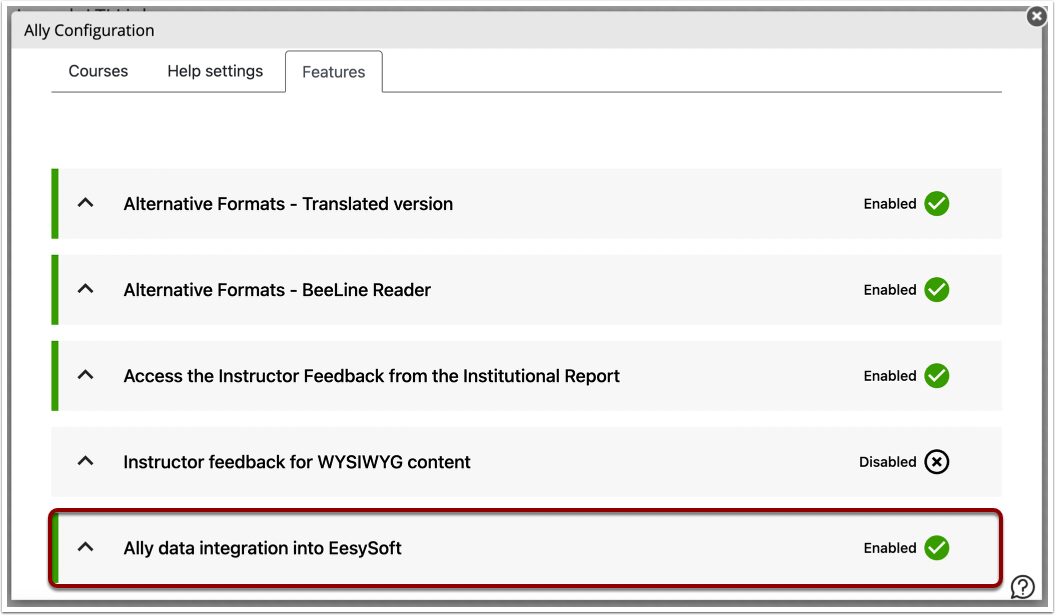Switch to the Courses tab
The height and width of the screenshot is (615, 1055).
(97, 71)
